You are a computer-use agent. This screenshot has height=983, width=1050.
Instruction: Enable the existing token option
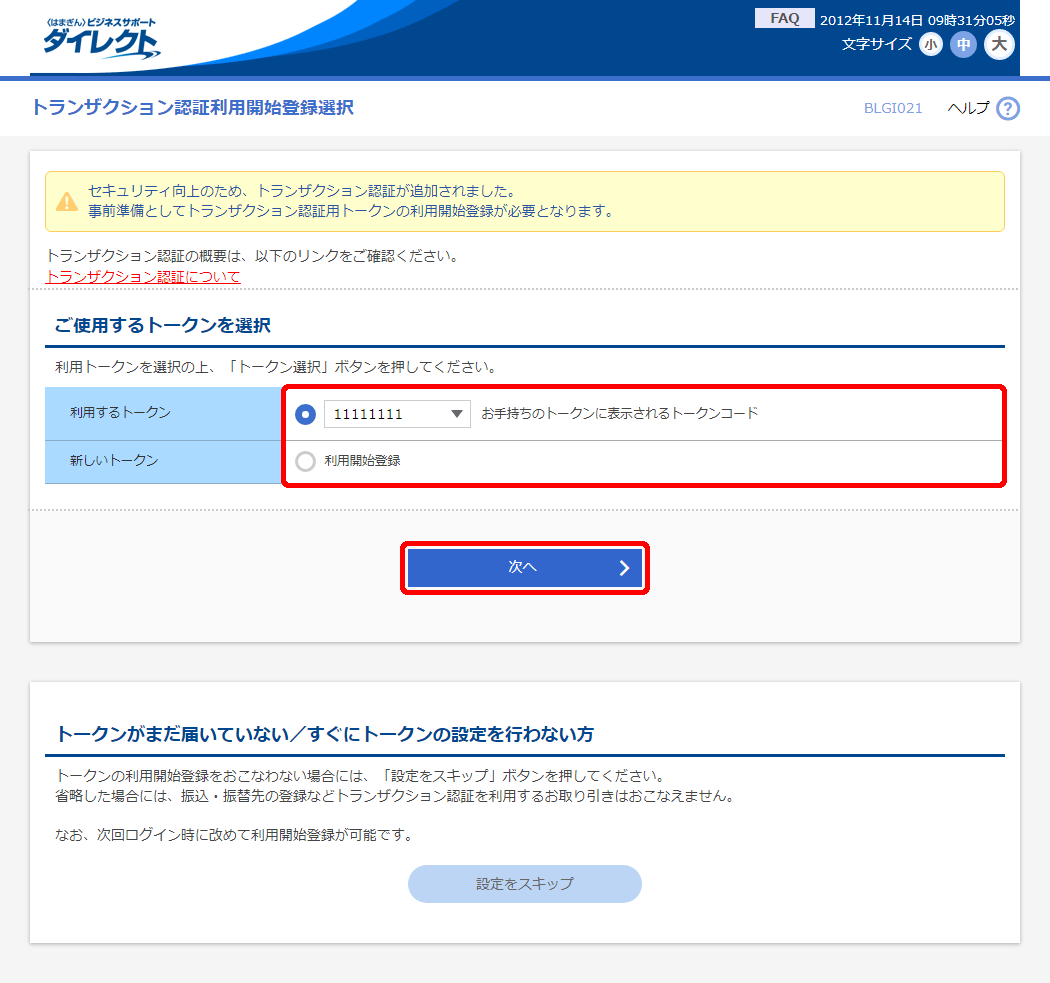304,414
